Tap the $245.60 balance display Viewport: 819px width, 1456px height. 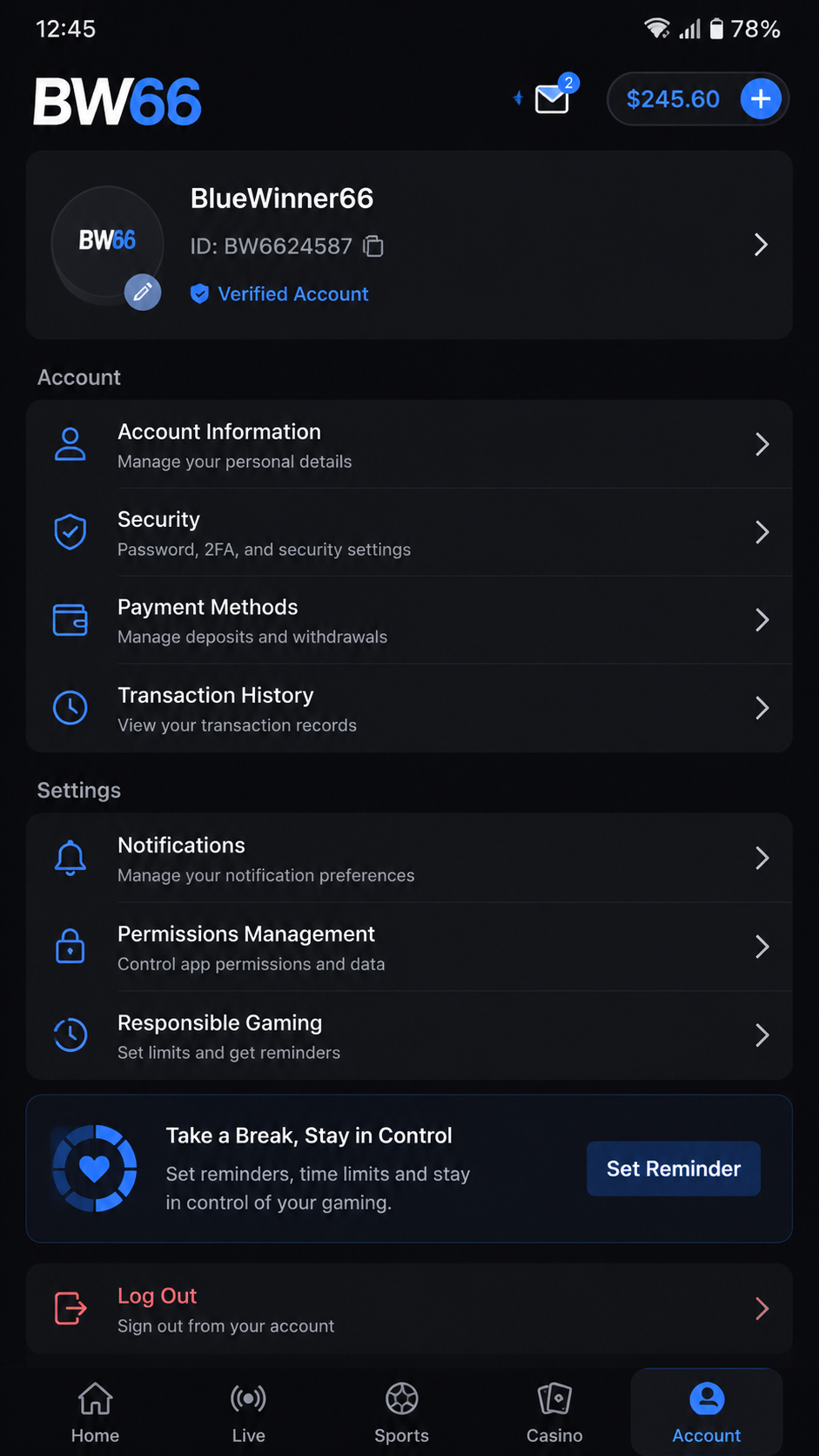coord(673,99)
